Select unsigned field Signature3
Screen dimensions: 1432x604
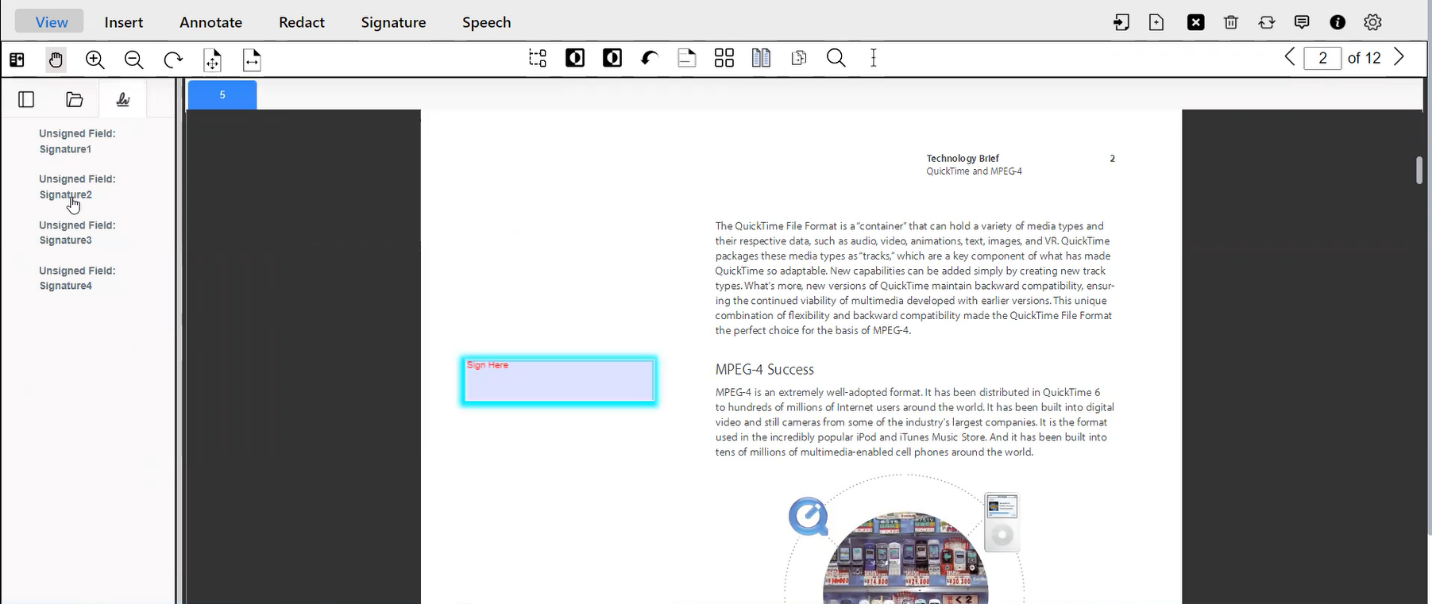(x=77, y=233)
